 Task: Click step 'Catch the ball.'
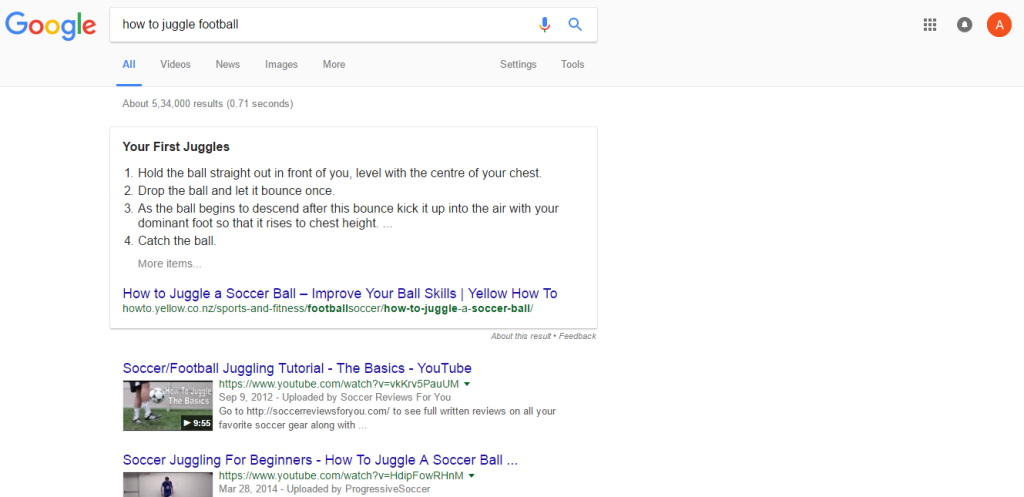[x=177, y=241]
